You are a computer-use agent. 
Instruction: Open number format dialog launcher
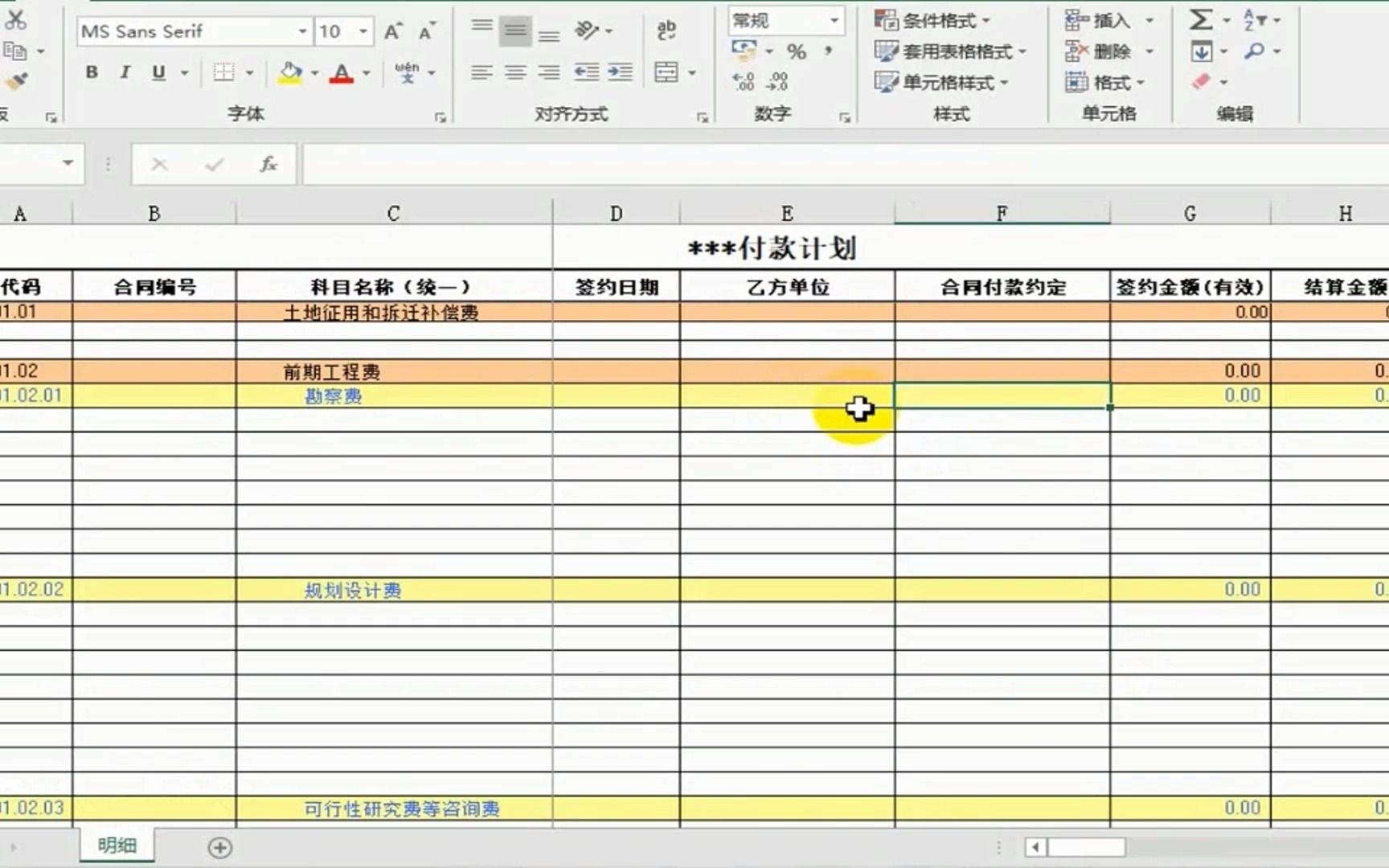point(845,117)
